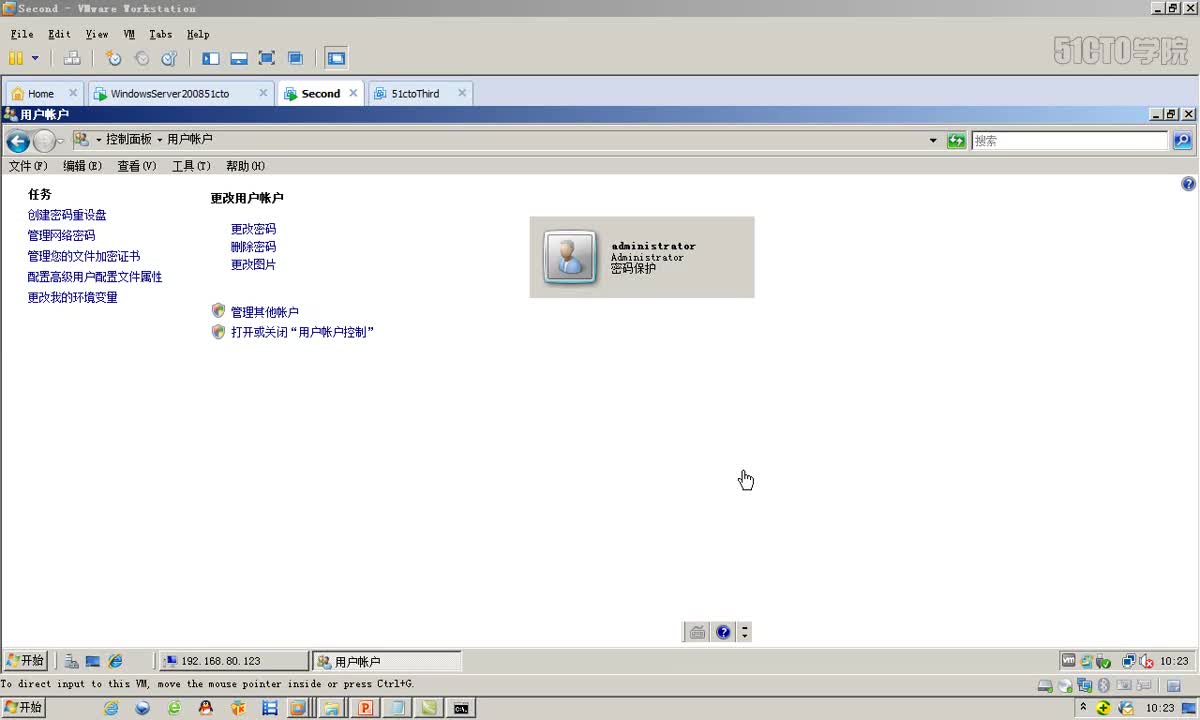Pause the VM with the yellow pause button
This screenshot has width=1200, height=720.
pos(16,58)
